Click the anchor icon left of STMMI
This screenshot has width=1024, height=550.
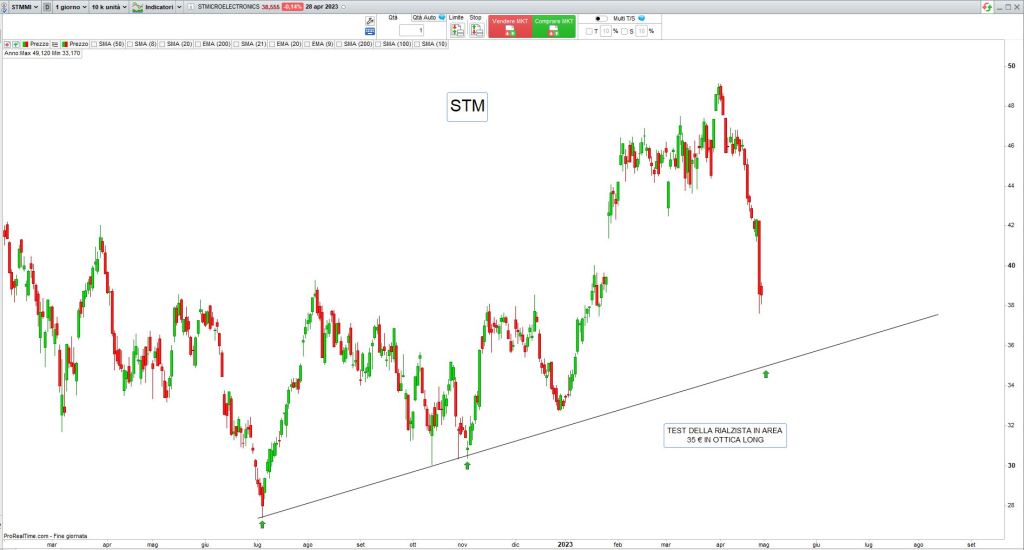pyautogui.click(x=4, y=7)
